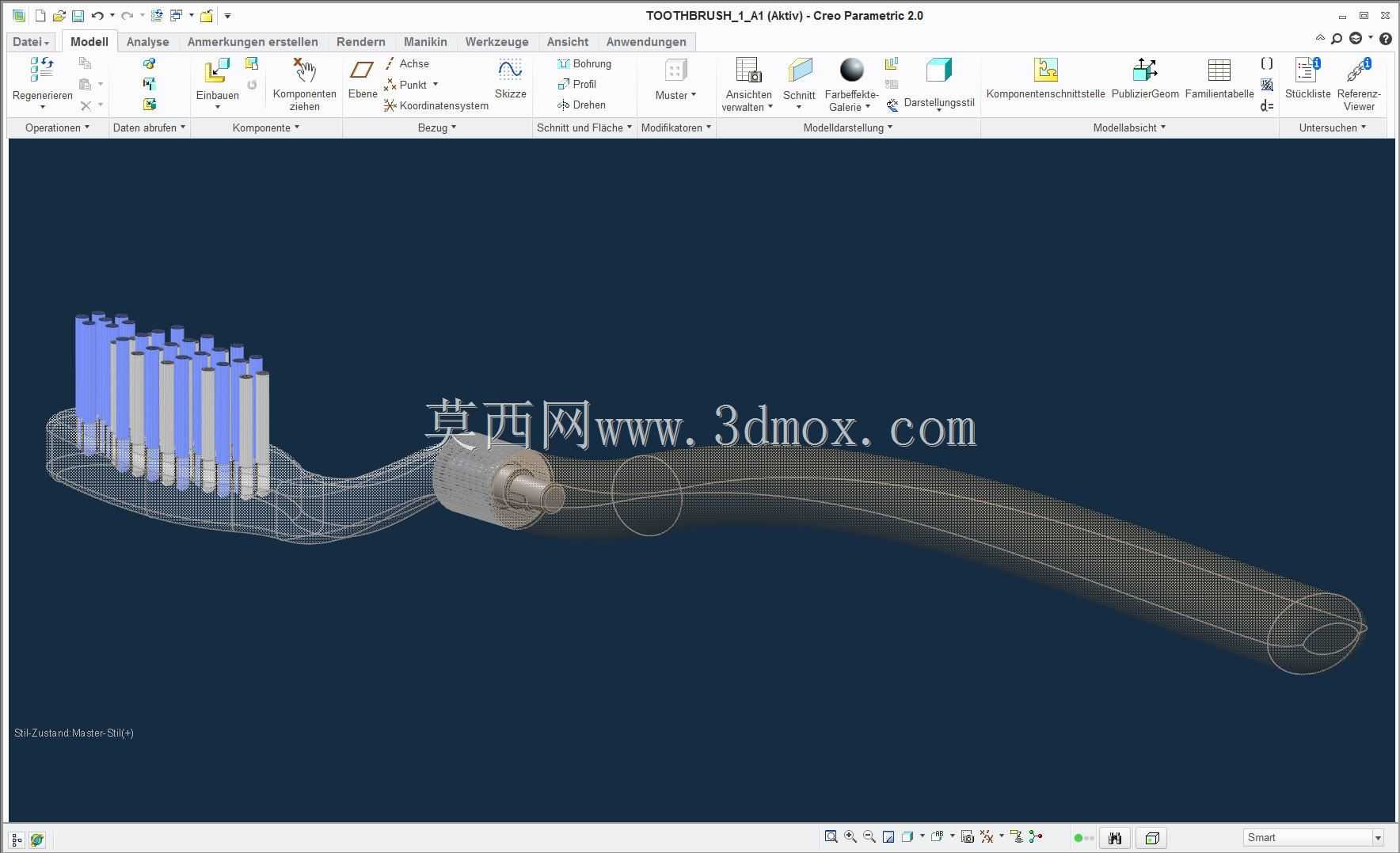The image size is (1400, 853).
Task: Zoom out using status bar magnifier minus
Action: click(x=869, y=836)
